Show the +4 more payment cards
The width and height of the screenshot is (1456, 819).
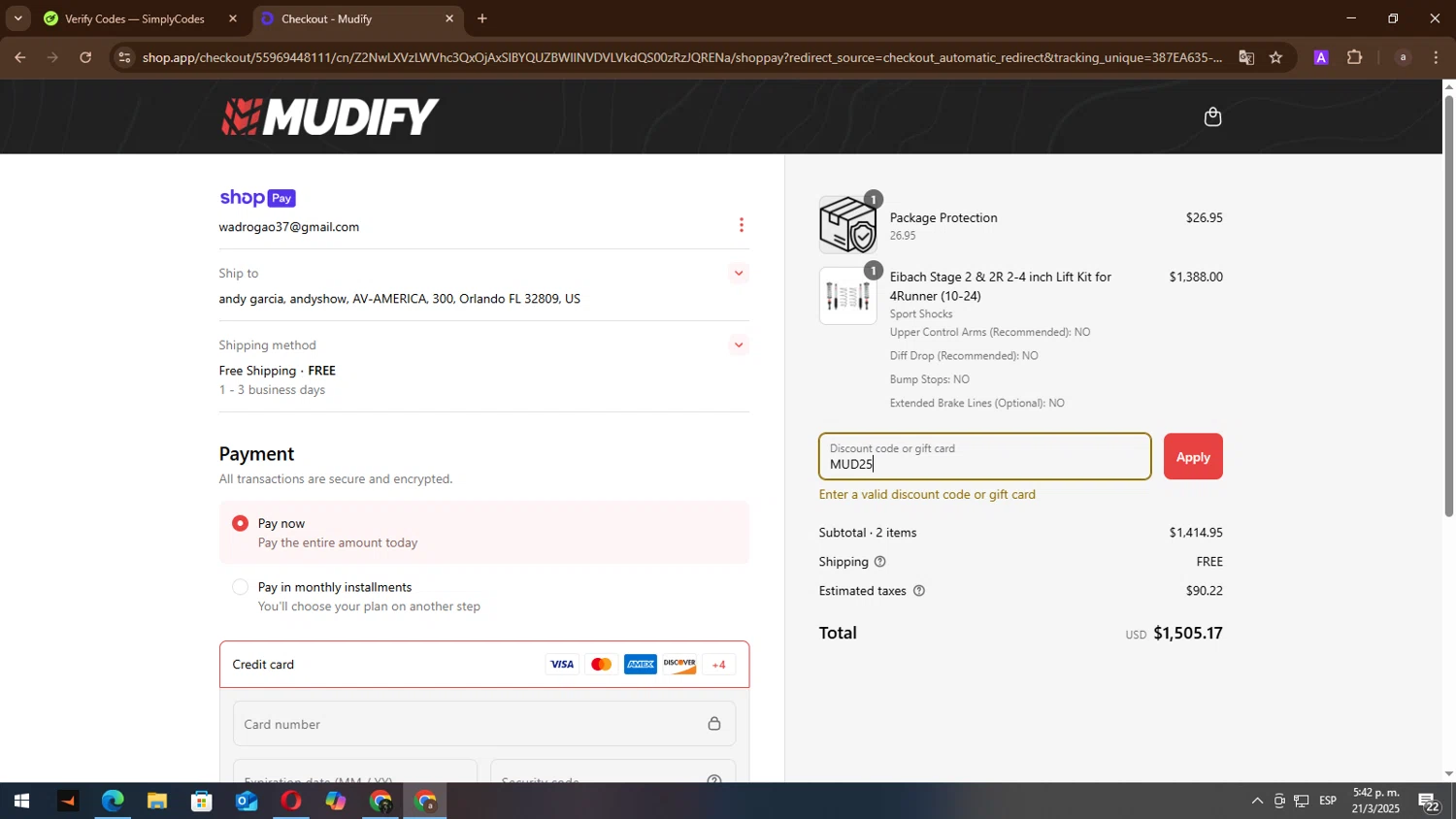pyautogui.click(x=719, y=665)
